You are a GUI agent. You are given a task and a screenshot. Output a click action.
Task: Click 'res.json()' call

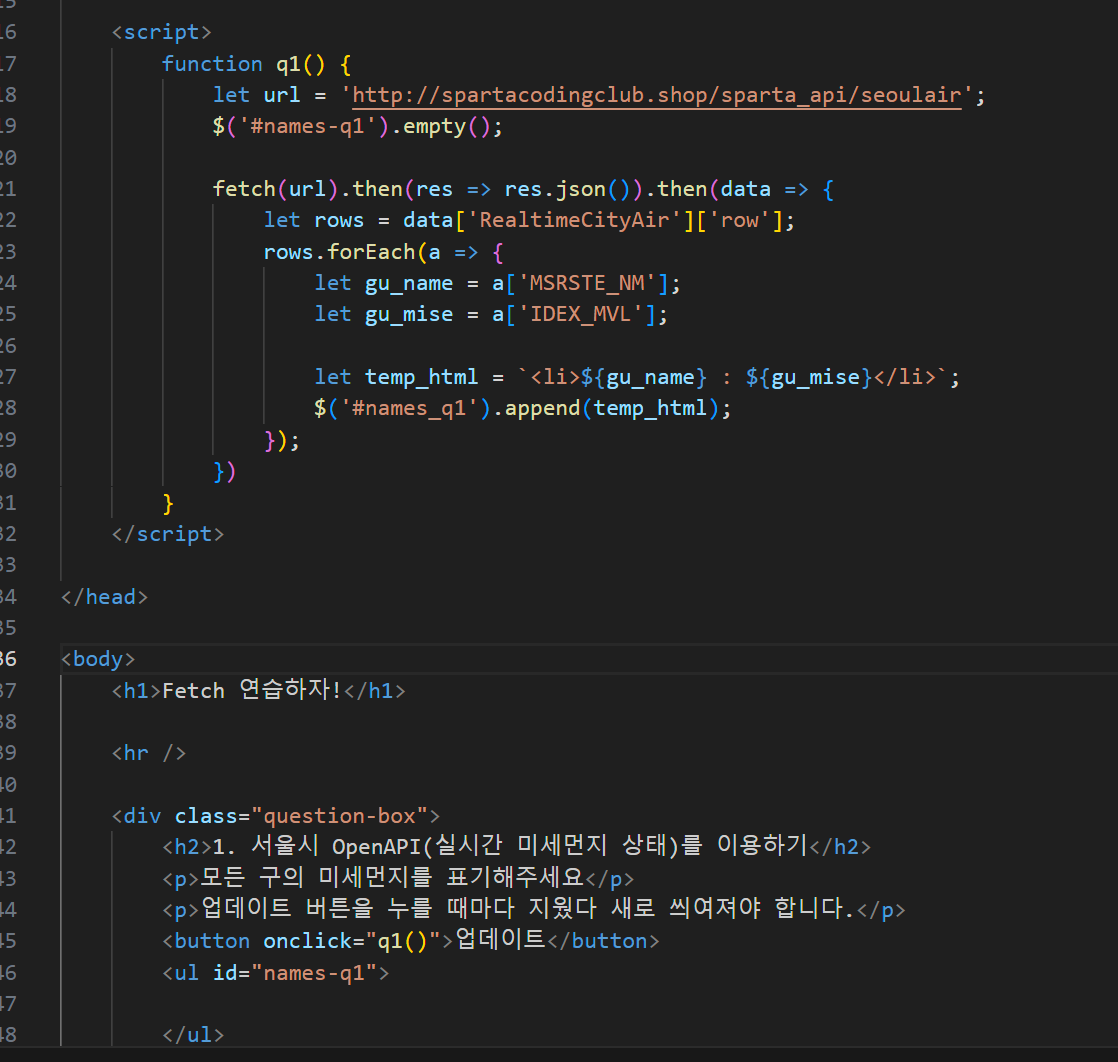coord(568,189)
